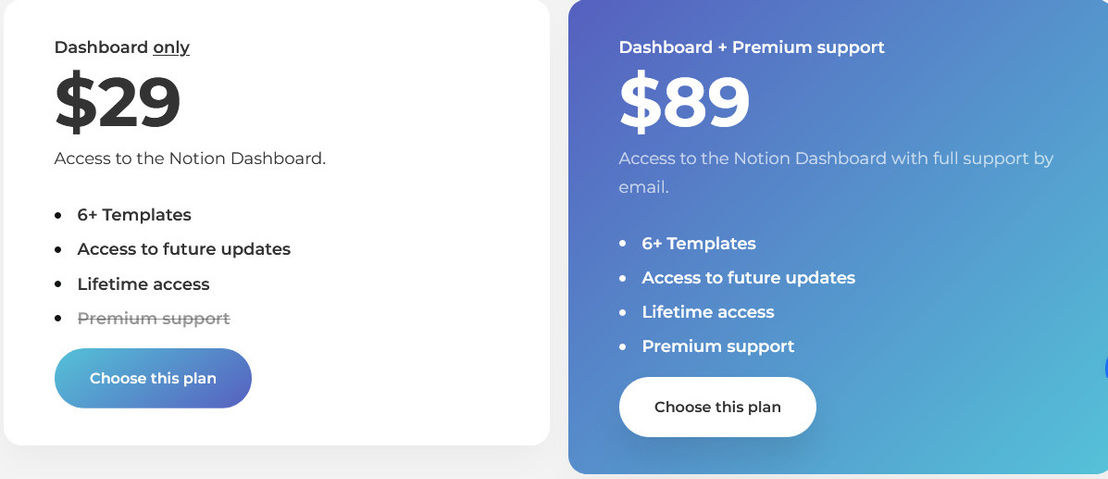The image size is (1108, 479).
Task: Select the $29 price text
Action: (x=117, y=102)
